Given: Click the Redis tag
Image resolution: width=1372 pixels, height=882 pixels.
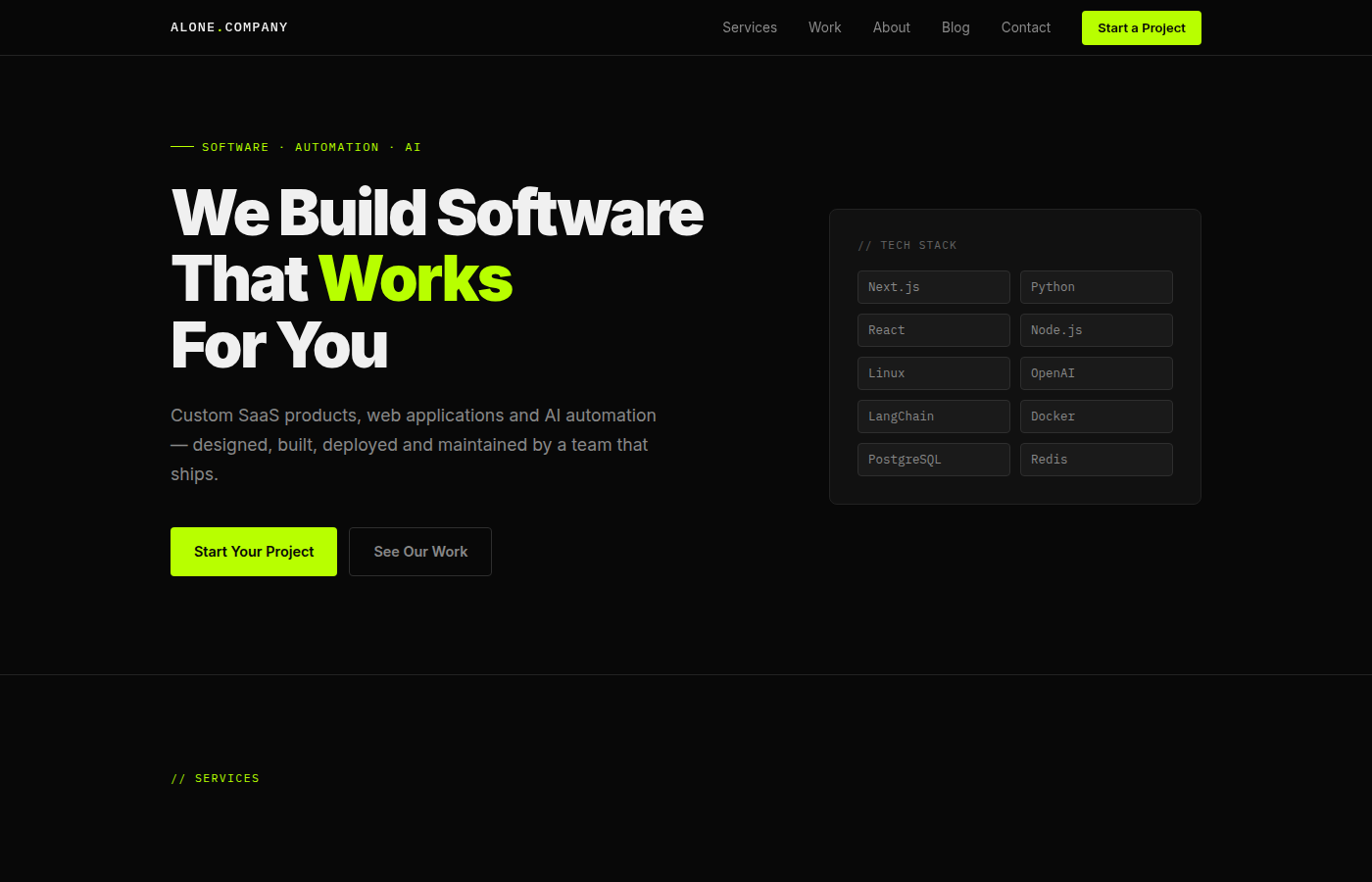Looking at the screenshot, I should tap(1096, 459).
